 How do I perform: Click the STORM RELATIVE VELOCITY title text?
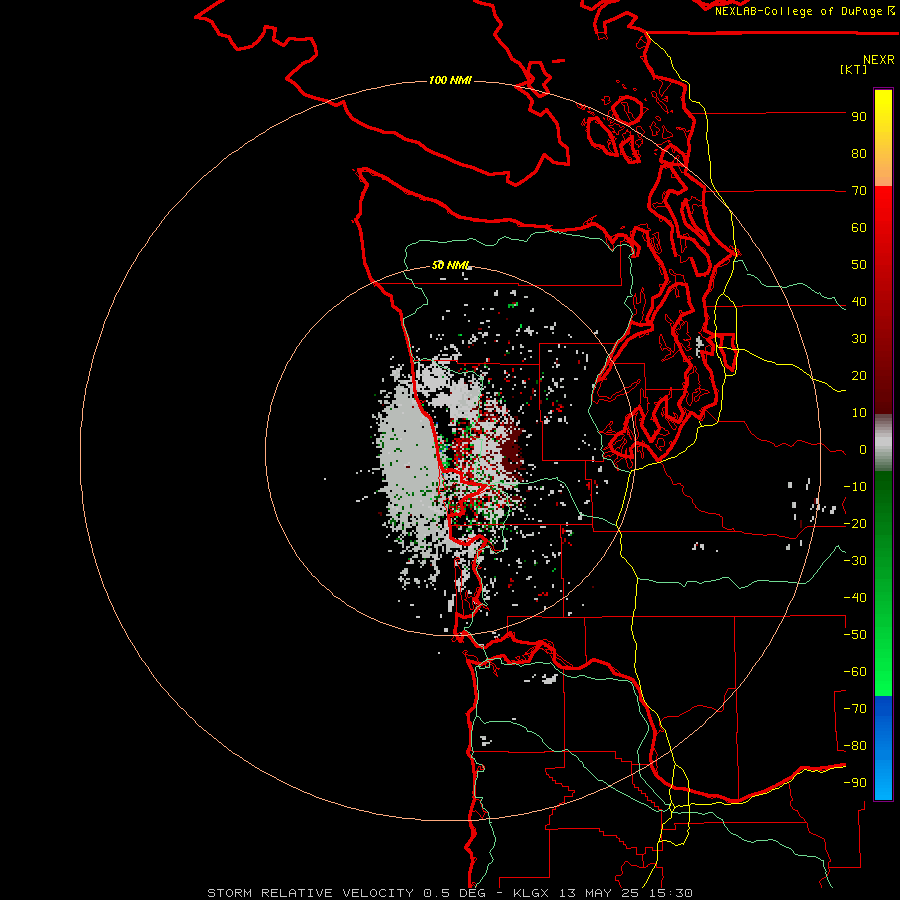310,893
